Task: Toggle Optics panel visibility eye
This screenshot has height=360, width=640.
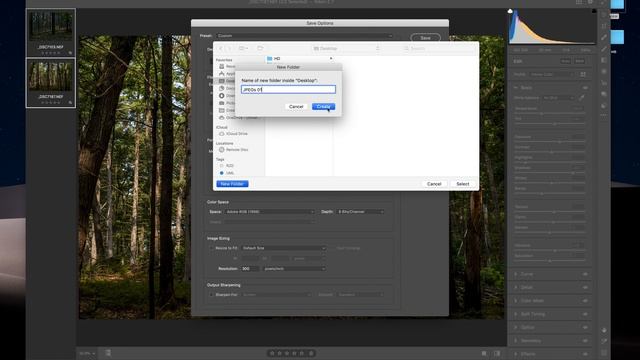Action: pos(585,327)
